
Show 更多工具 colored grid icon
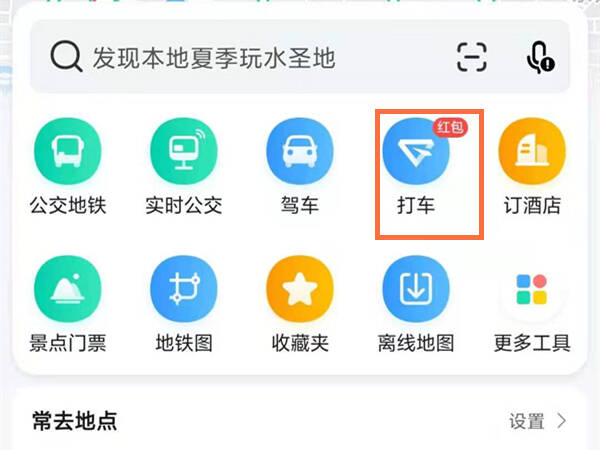[532, 289]
